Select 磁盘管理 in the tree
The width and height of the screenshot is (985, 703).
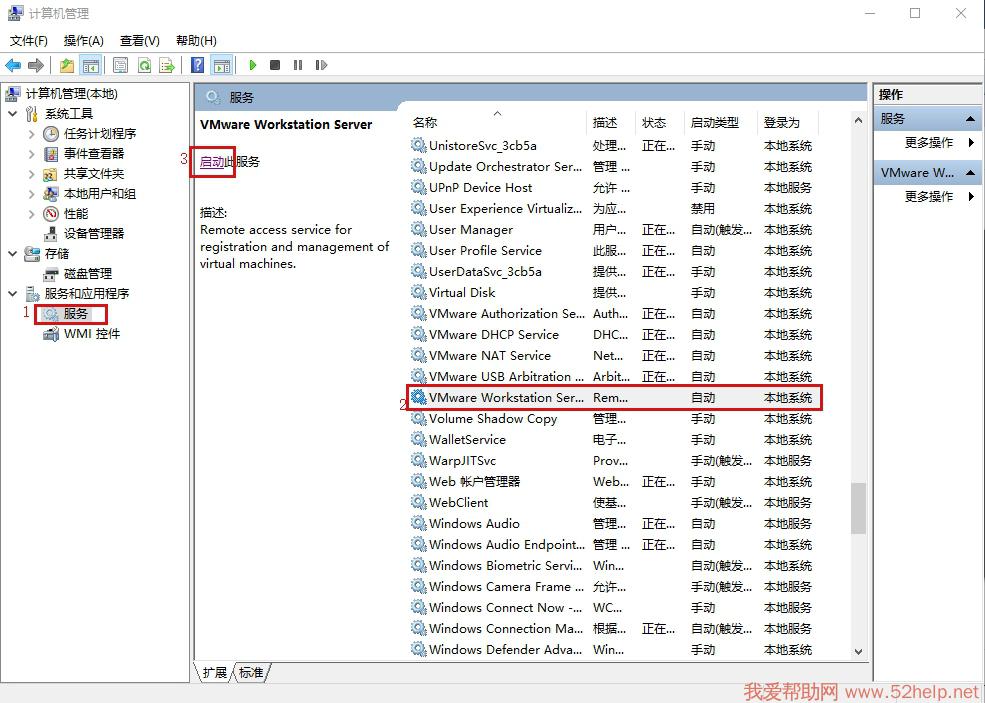pos(87,274)
